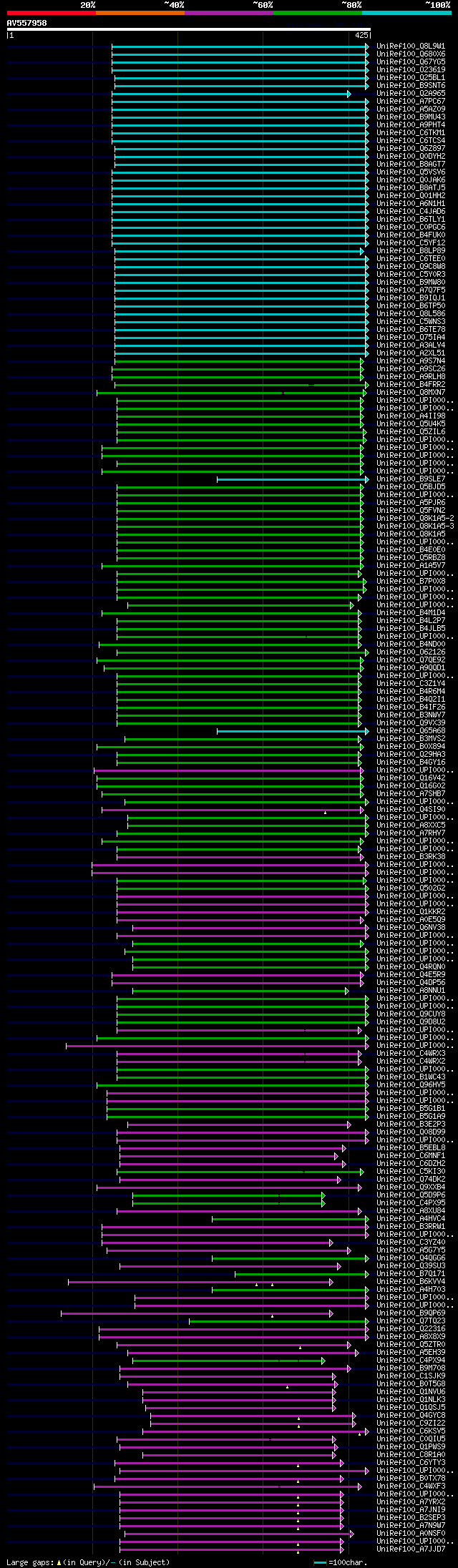
Task: Click the UniRef100_Q8L9W1 hit label
Action: (411, 46)
